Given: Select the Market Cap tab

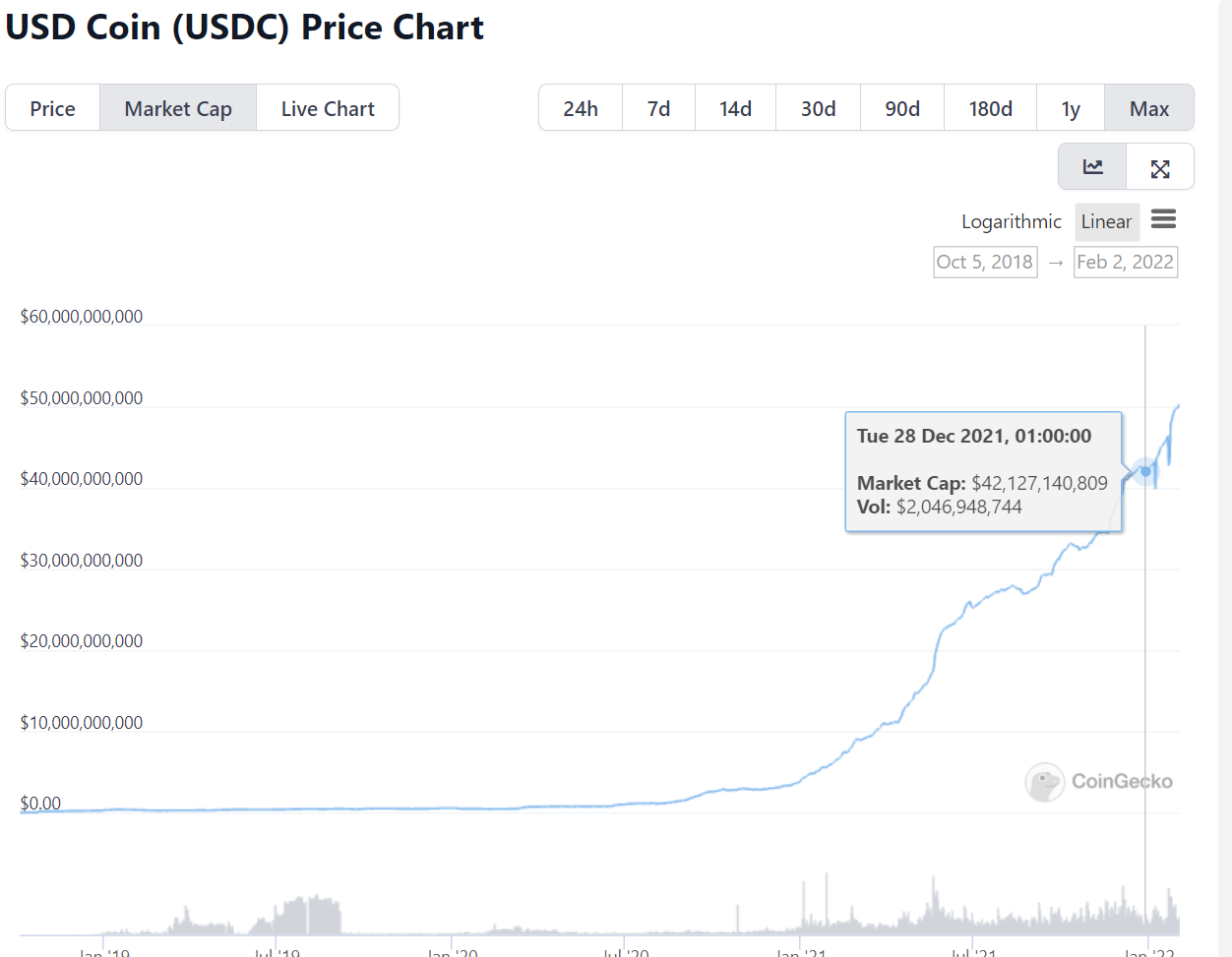Looking at the screenshot, I should coord(178,108).
